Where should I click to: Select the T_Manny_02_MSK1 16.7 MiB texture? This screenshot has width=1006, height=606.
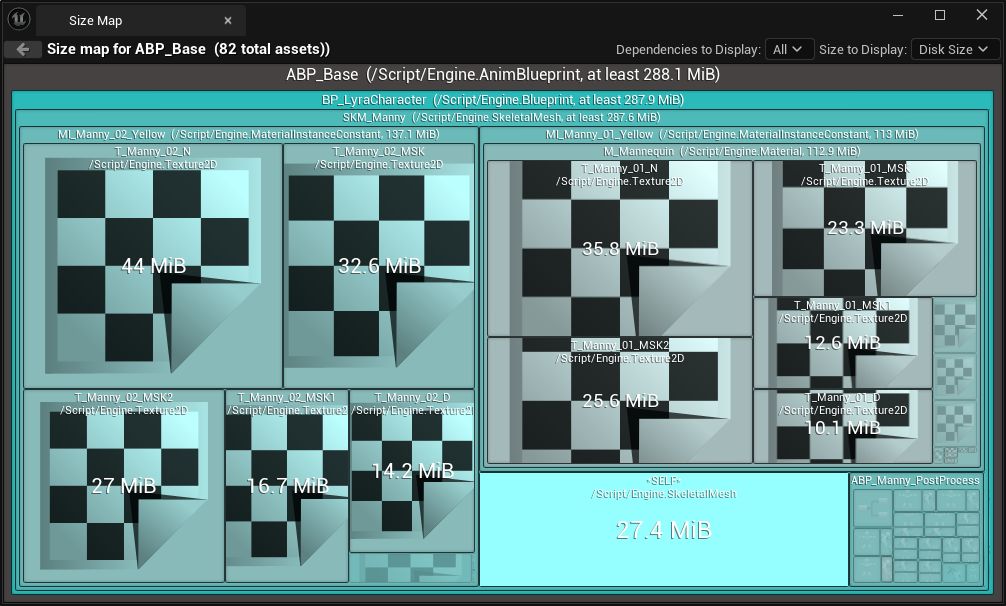[287, 485]
